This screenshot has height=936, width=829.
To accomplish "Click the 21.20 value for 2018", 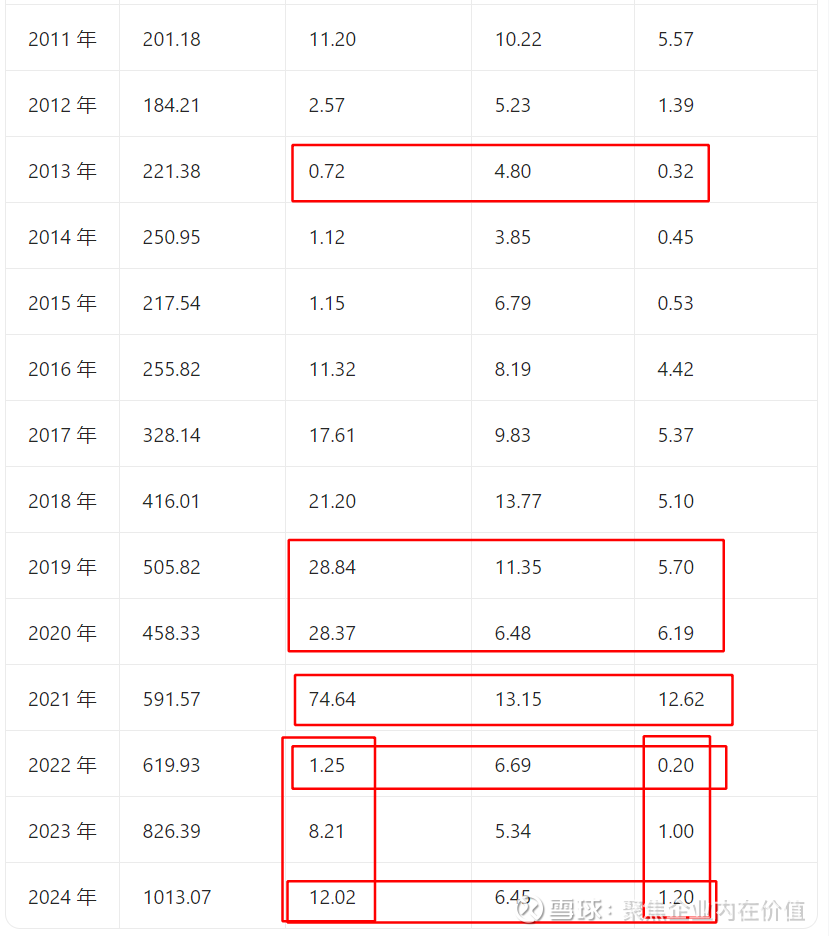I will (332, 502).
